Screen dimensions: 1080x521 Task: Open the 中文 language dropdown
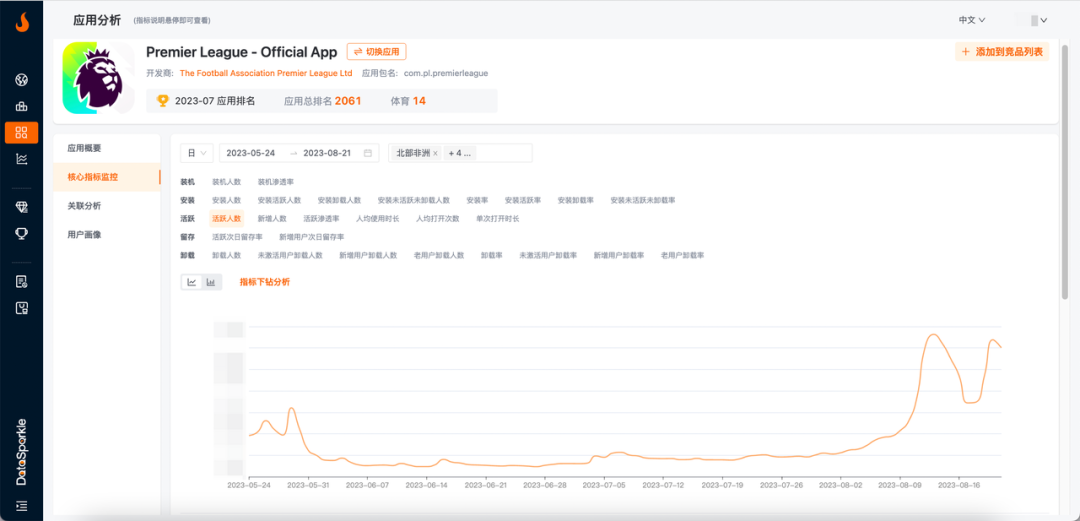tap(972, 20)
